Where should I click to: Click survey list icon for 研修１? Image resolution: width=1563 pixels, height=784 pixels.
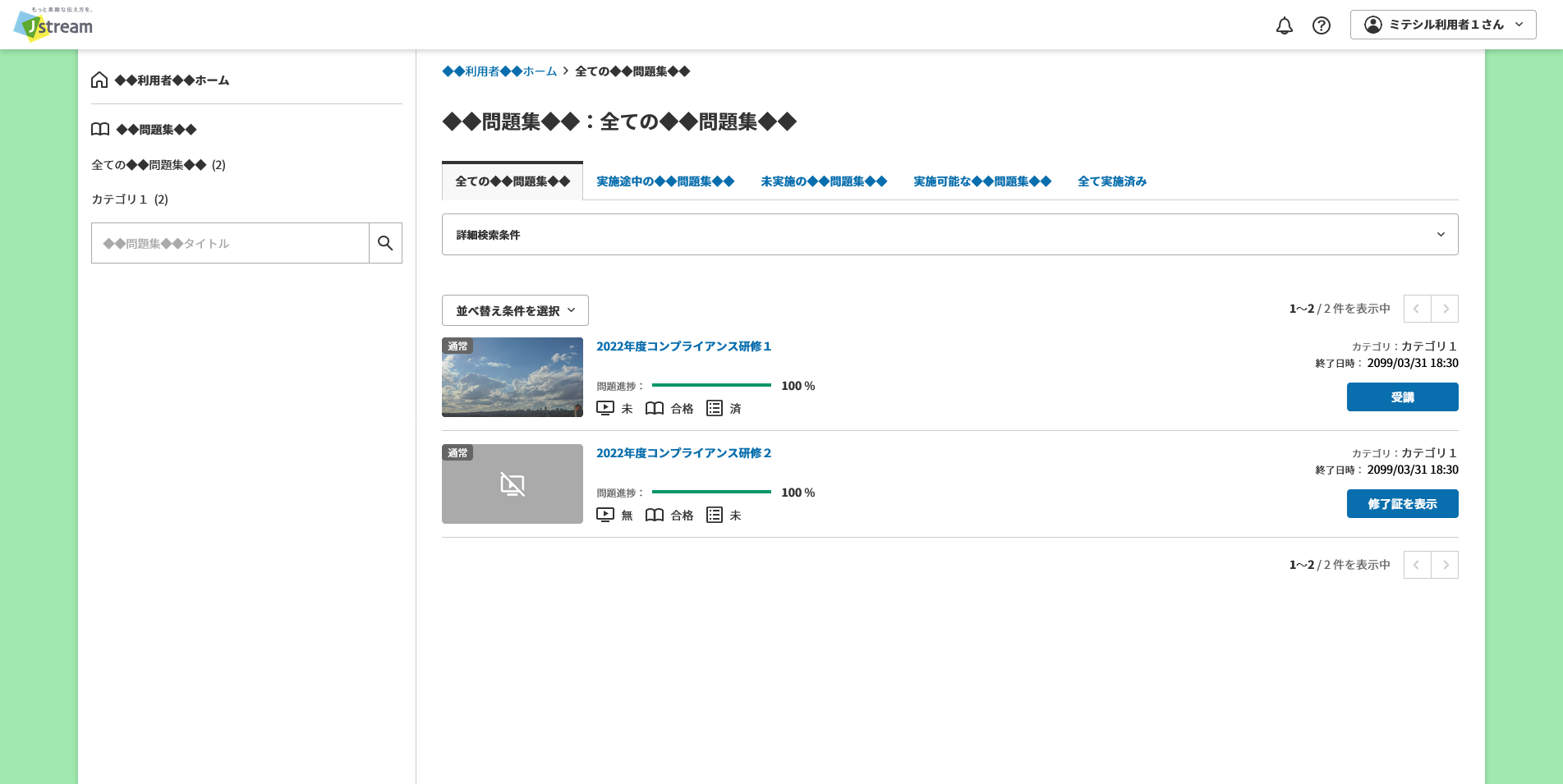pos(715,408)
